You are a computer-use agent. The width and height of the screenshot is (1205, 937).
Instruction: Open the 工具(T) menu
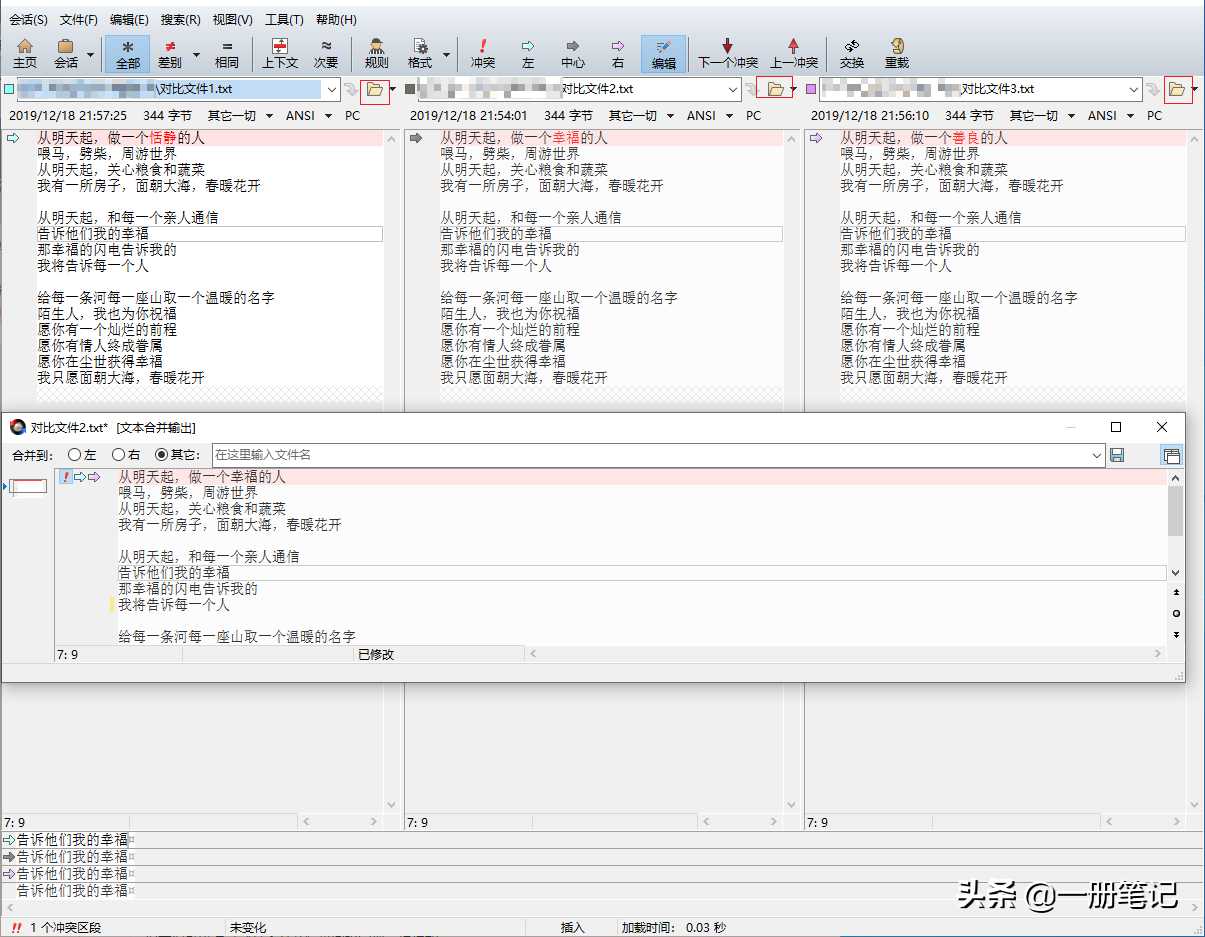284,20
